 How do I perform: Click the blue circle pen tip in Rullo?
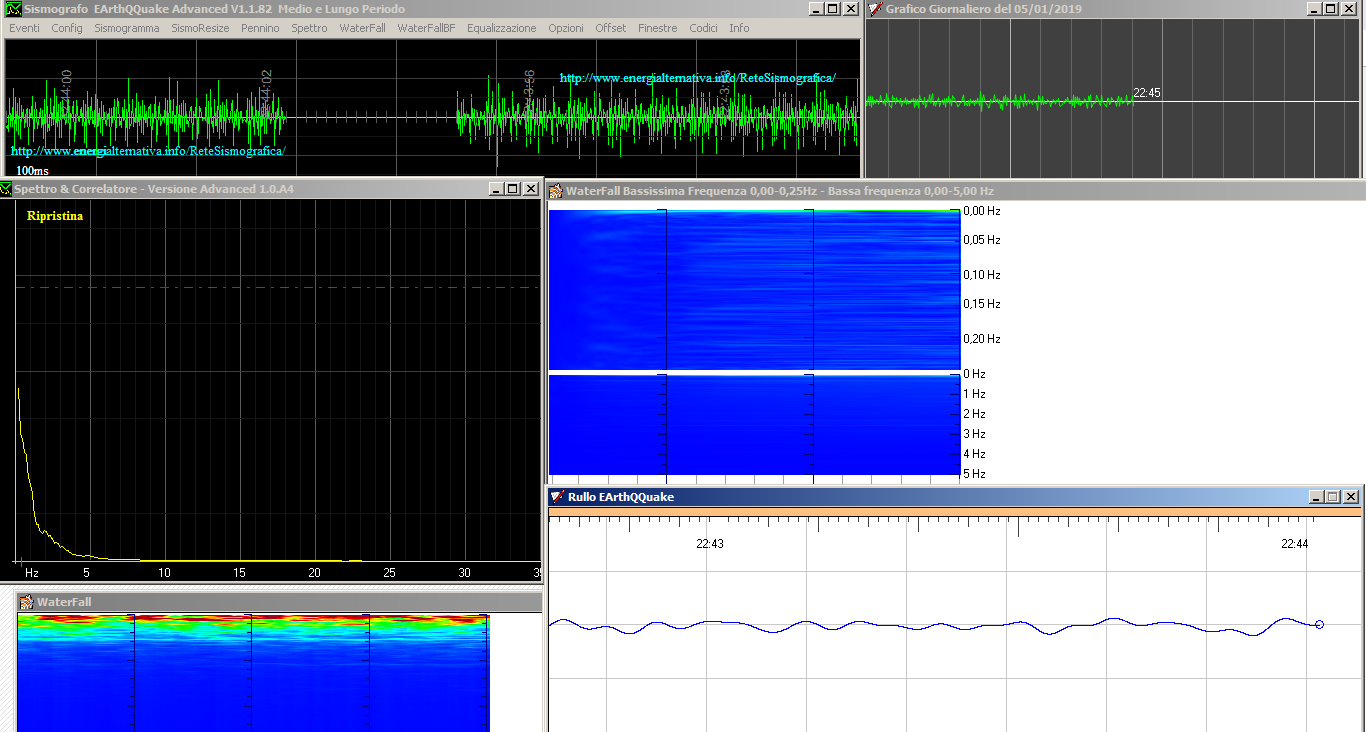(1319, 625)
